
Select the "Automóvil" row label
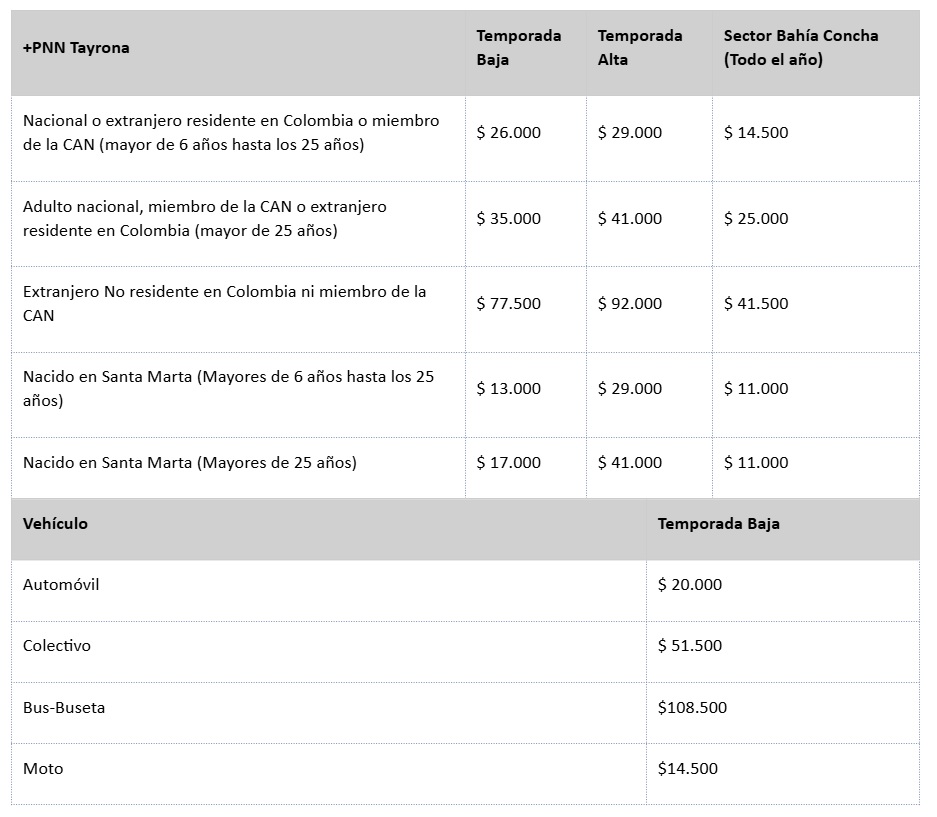61,585
